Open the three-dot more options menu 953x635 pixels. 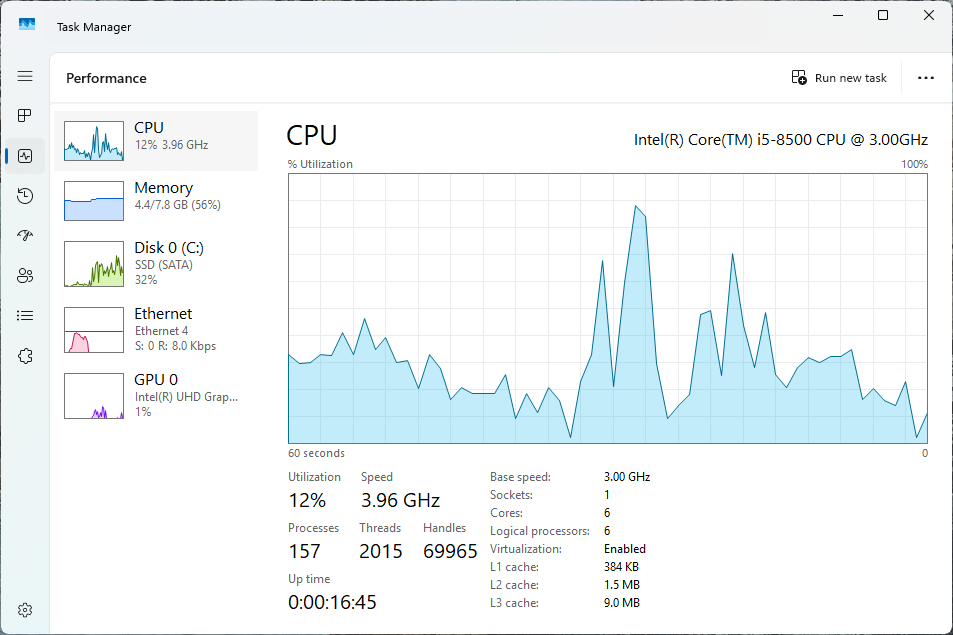[925, 78]
